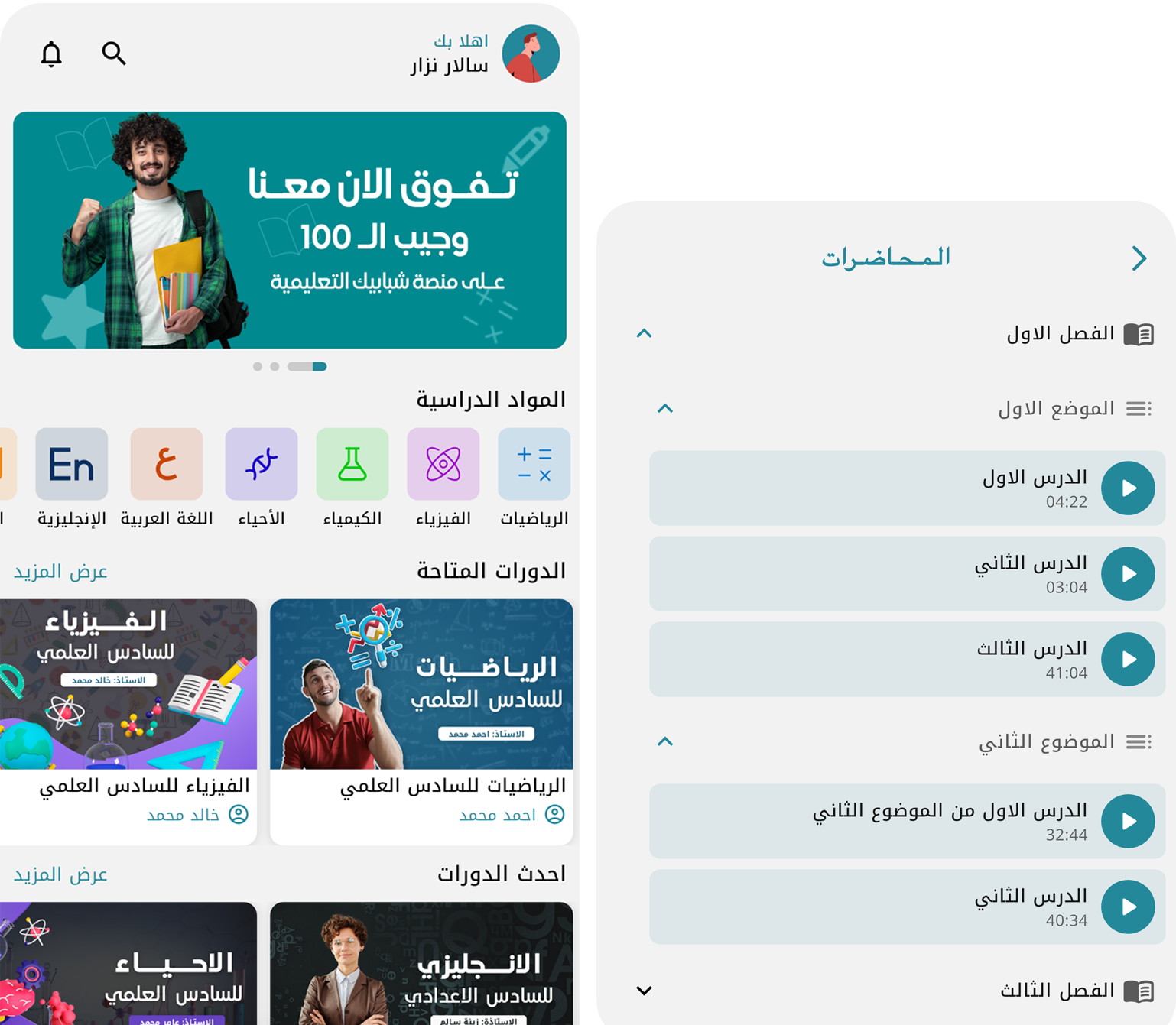Select the الكيمياء subject flask icon
Image resolution: width=1176 pixels, height=1025 pixels.
[x=352, y=464]
